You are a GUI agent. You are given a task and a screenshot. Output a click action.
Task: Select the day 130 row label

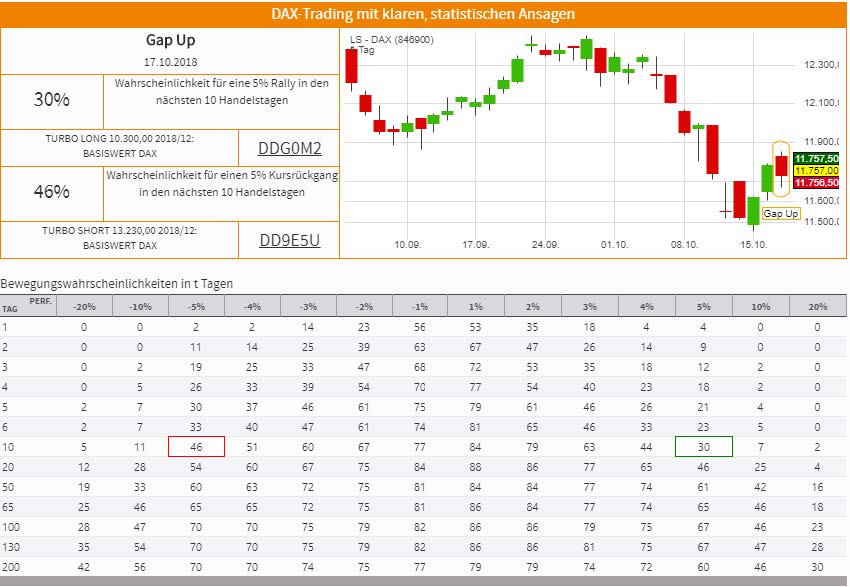tap(11, 547)
